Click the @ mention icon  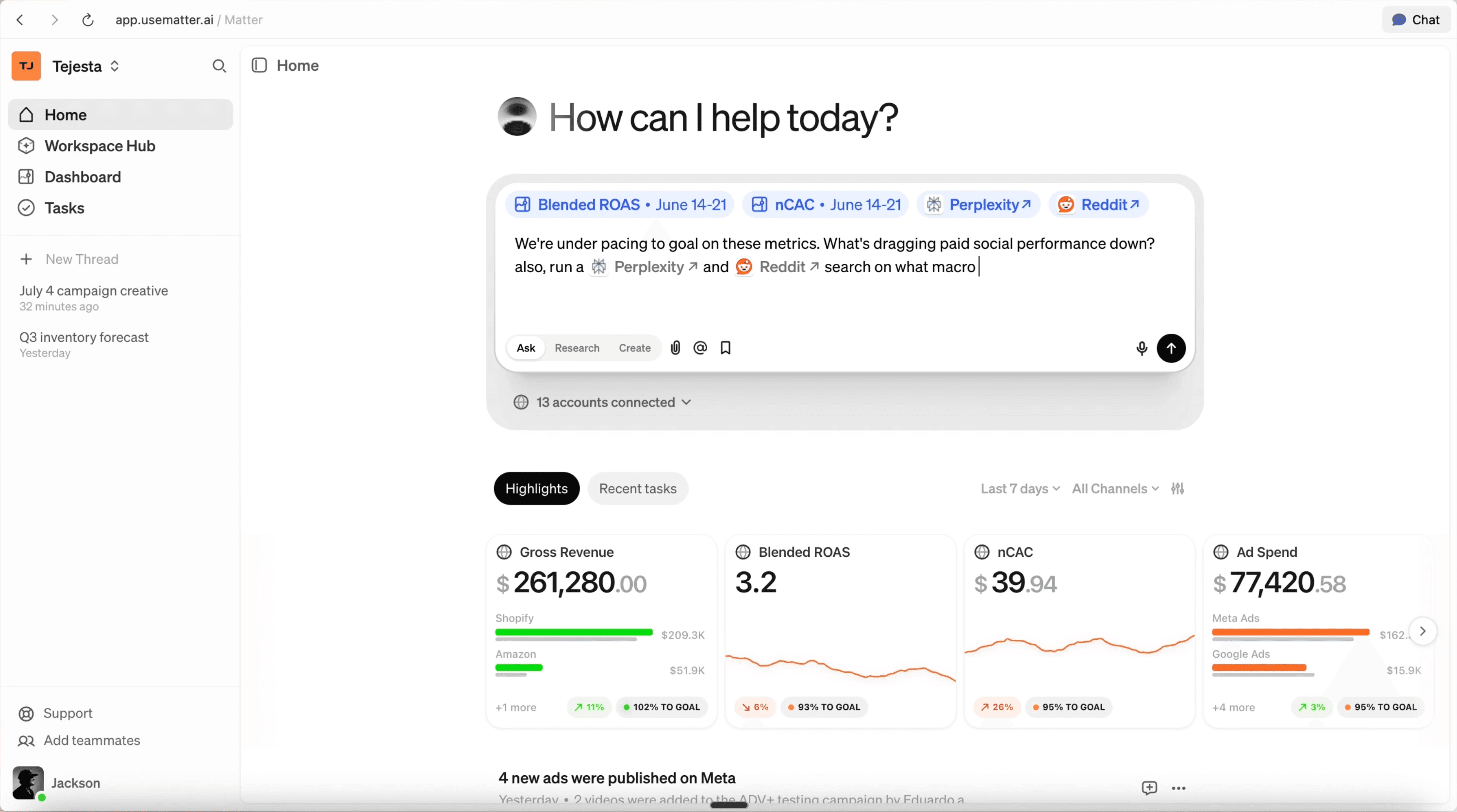(x=700, y=348)
